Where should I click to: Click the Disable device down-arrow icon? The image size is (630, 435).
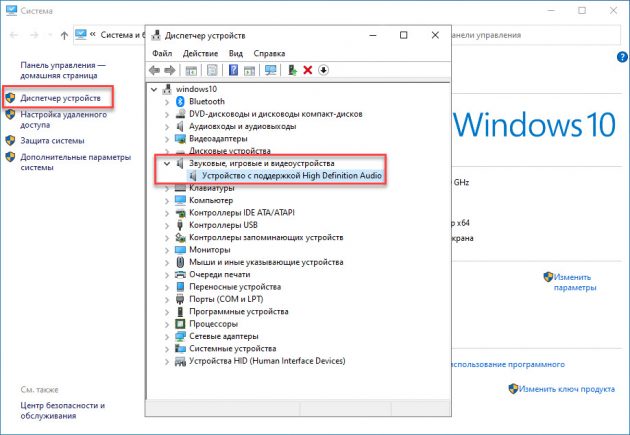tap(323, 70)
